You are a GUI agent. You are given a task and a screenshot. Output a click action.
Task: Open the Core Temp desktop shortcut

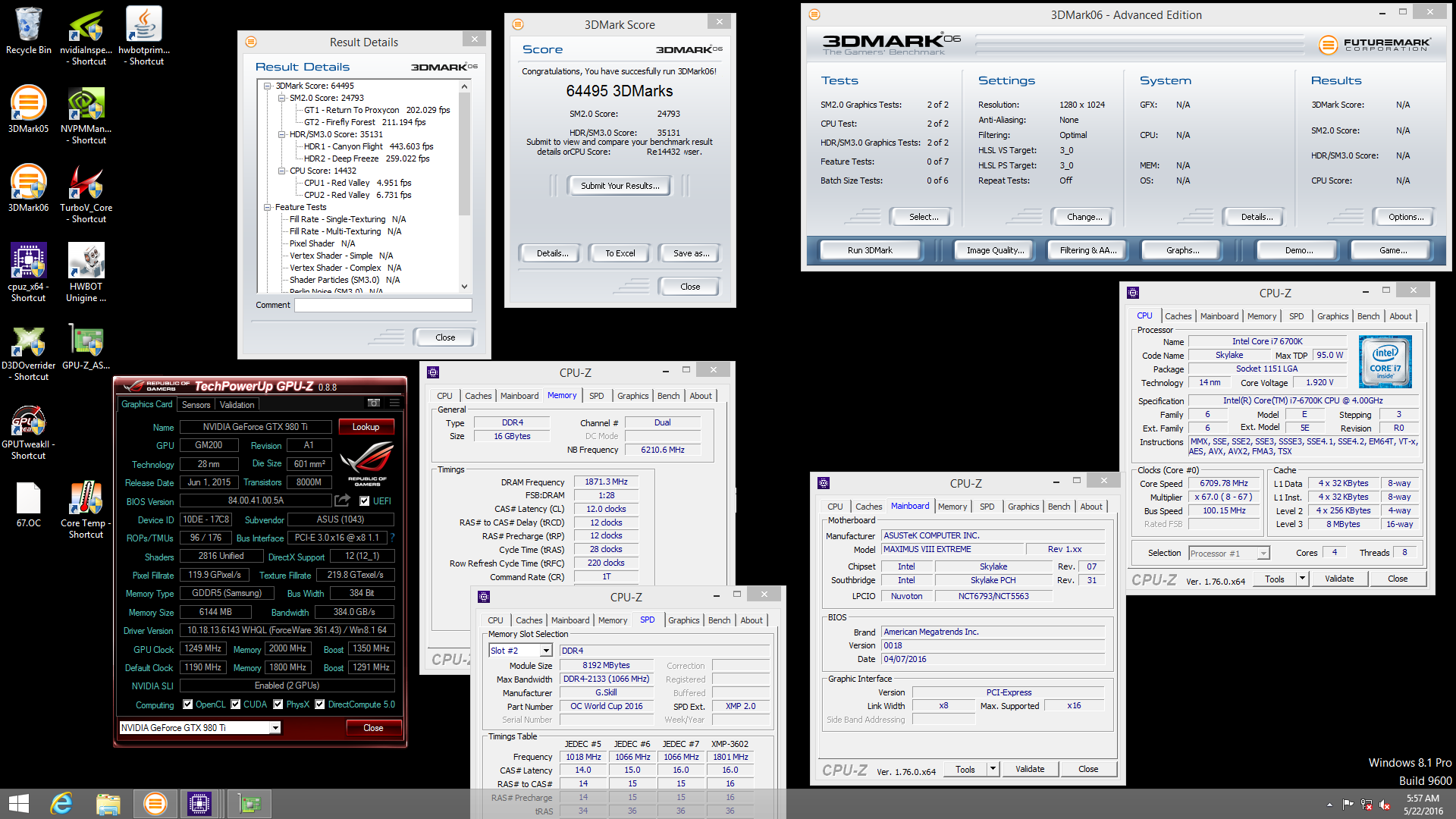[x=86, y=508]
